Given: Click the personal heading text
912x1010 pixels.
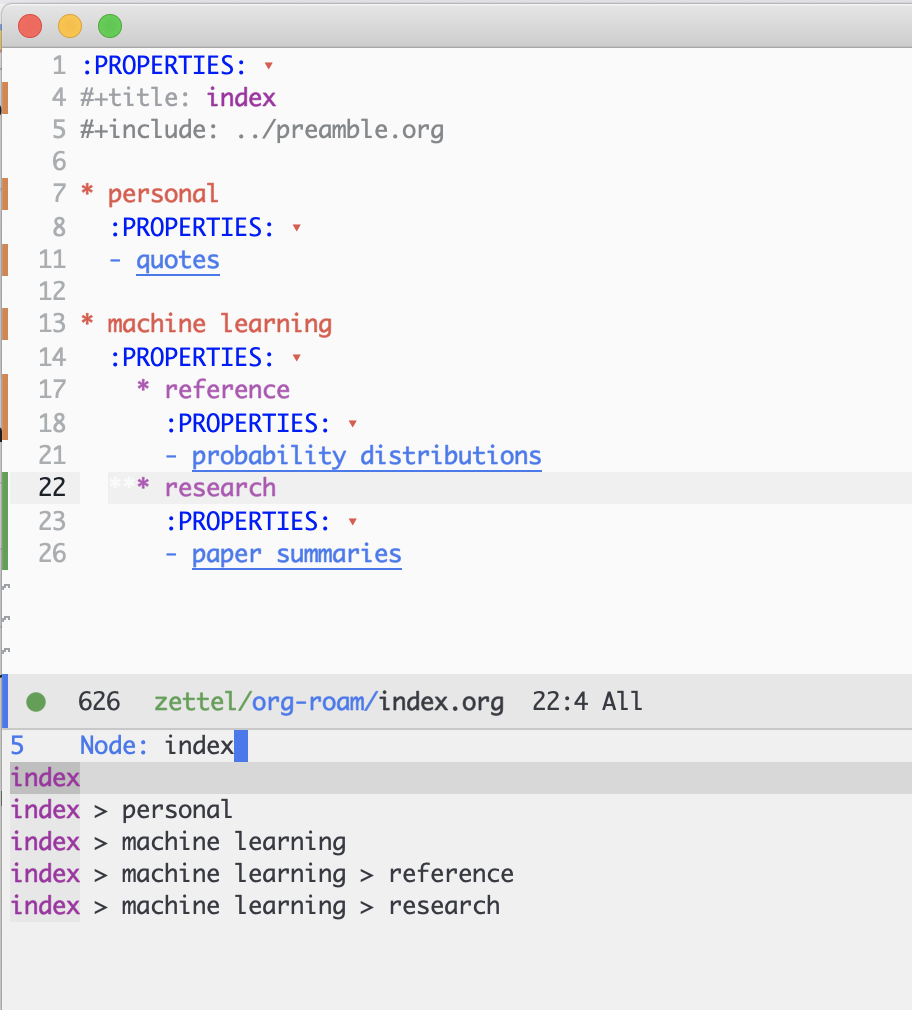Looking at the screenshot, I should pyautogui.click(x=162, y=193).
